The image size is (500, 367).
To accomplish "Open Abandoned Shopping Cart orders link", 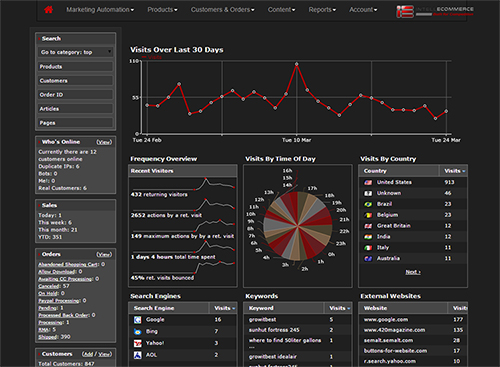I will click(68, 264).
